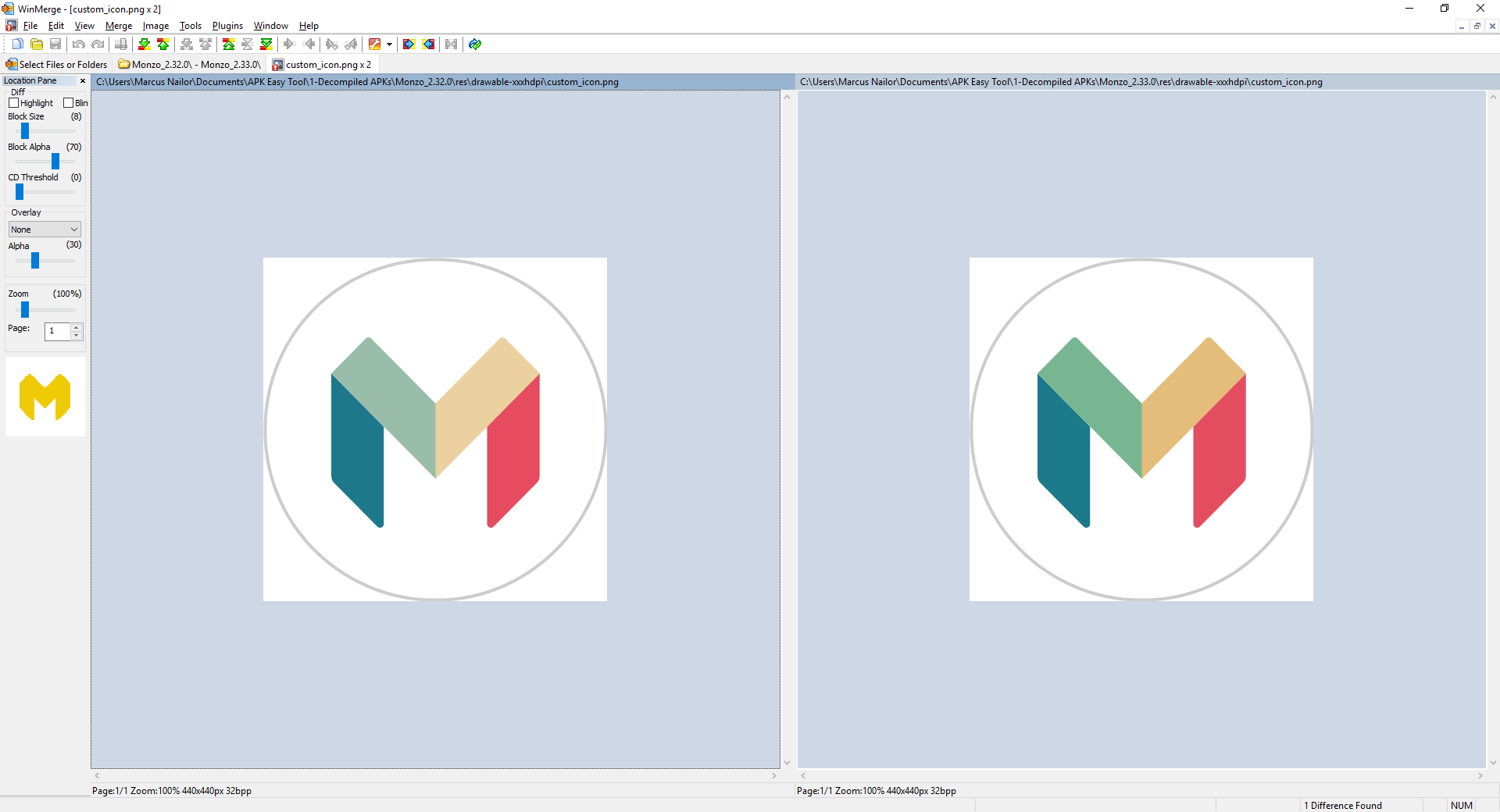Enable the Blink diff checkbox
This screenshot has height=812, width=1500.
[x=68, y=103]
